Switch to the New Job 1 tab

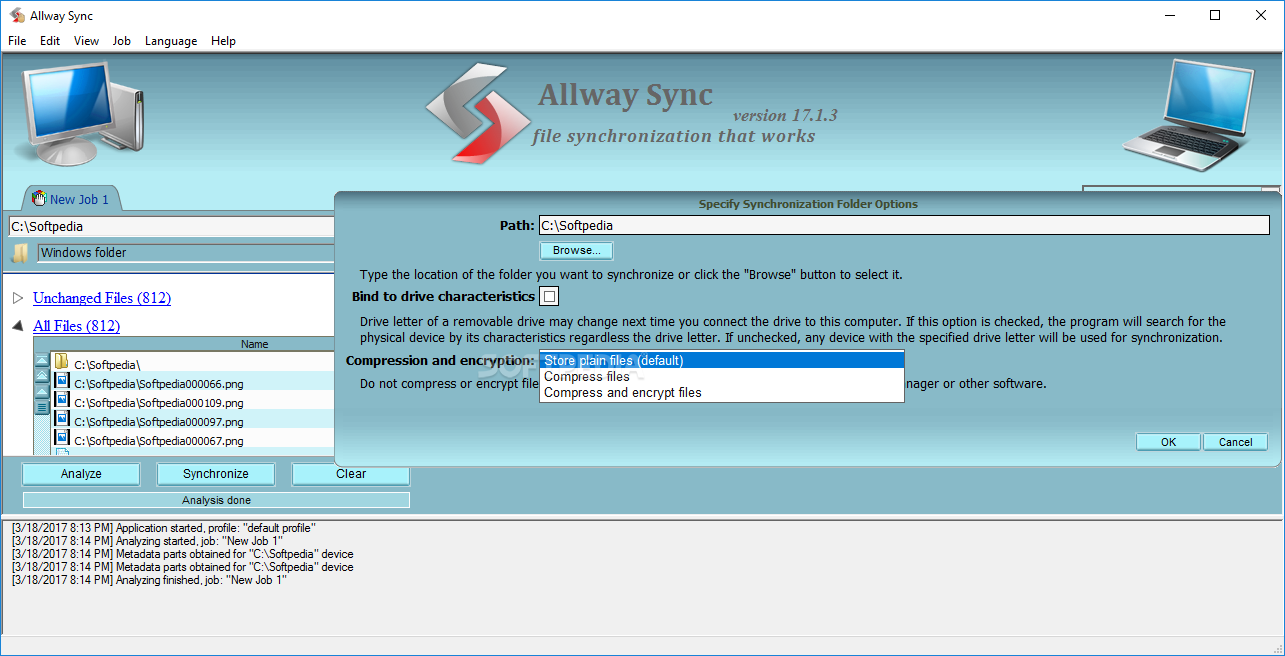pyautogui.click(x=71, y=199)
